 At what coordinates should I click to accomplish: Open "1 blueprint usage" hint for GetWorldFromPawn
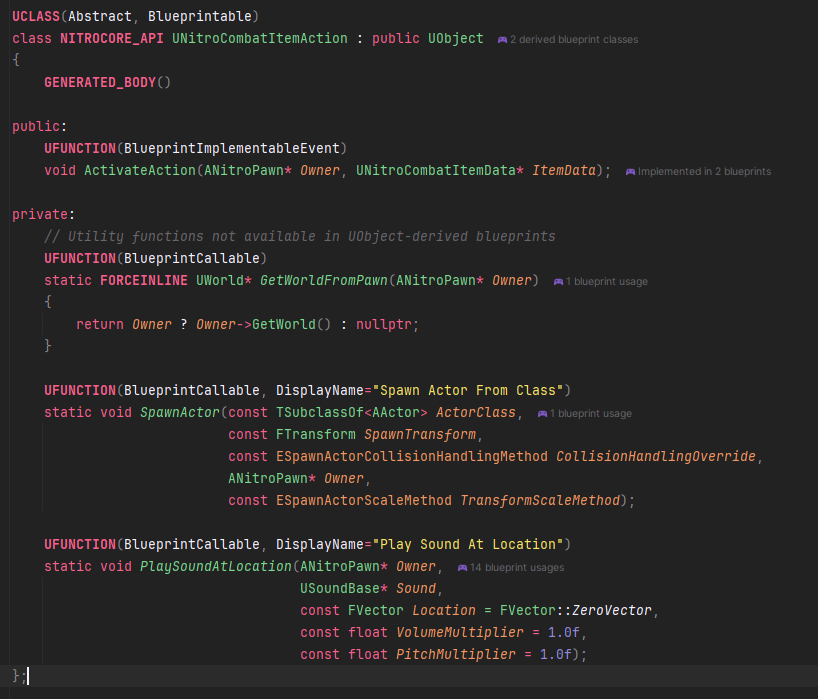[x=610, y=281]
